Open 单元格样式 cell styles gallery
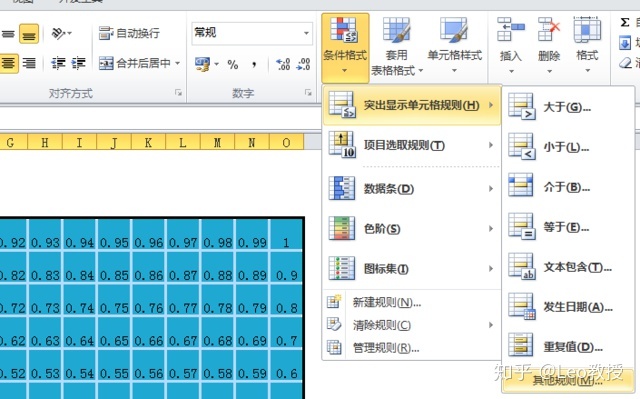640x399 pixels. tap(454, 47)
